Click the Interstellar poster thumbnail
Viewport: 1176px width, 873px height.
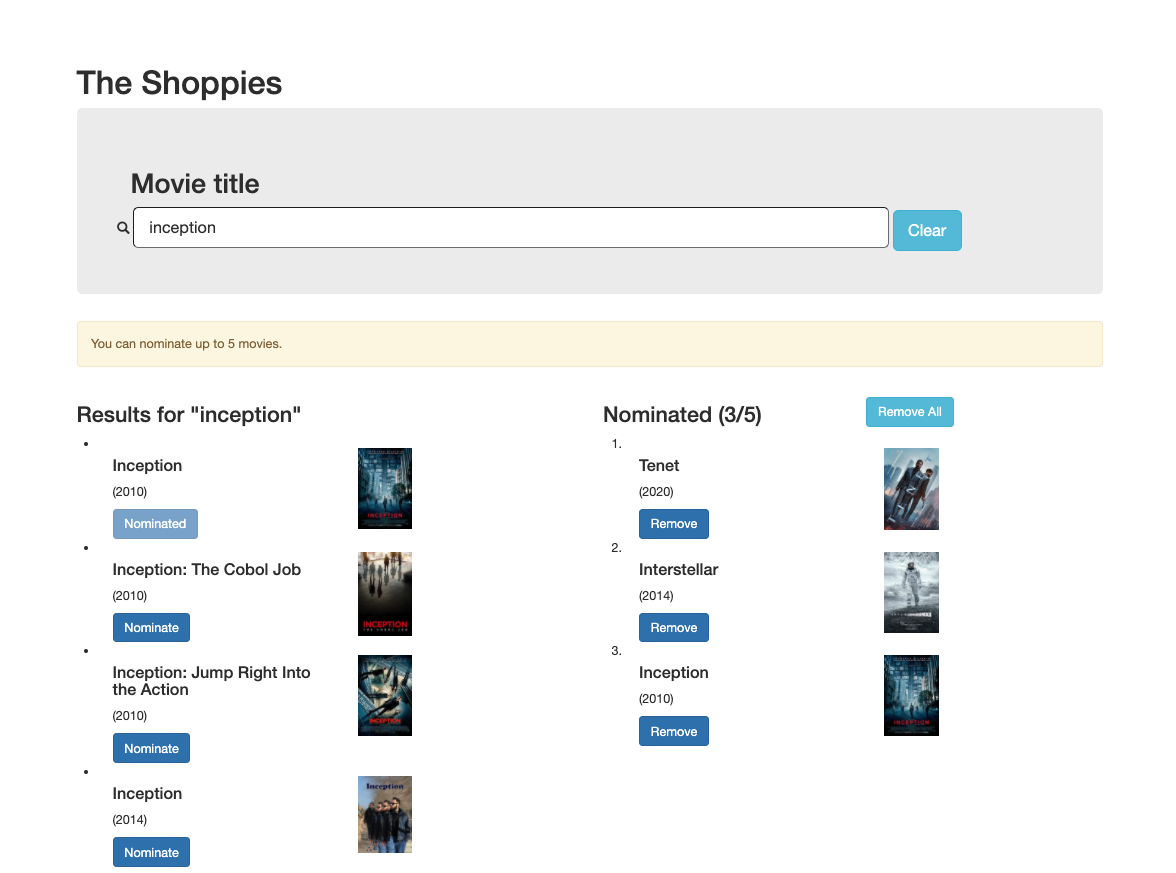point(911,592)
